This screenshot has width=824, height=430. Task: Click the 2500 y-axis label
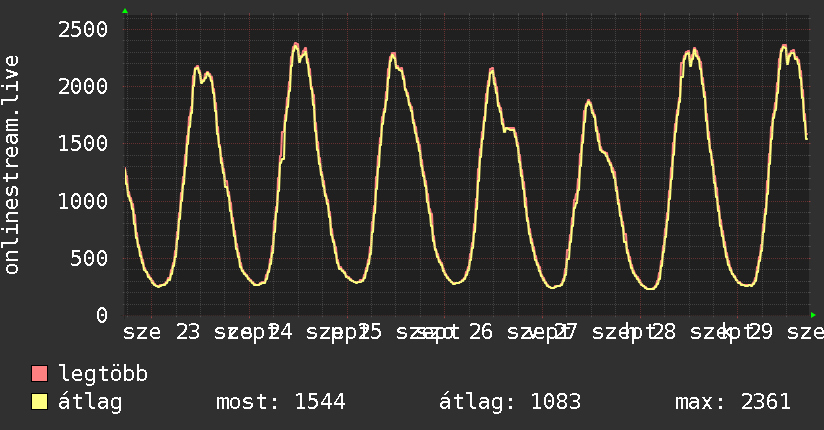click(x=83, y=29)
